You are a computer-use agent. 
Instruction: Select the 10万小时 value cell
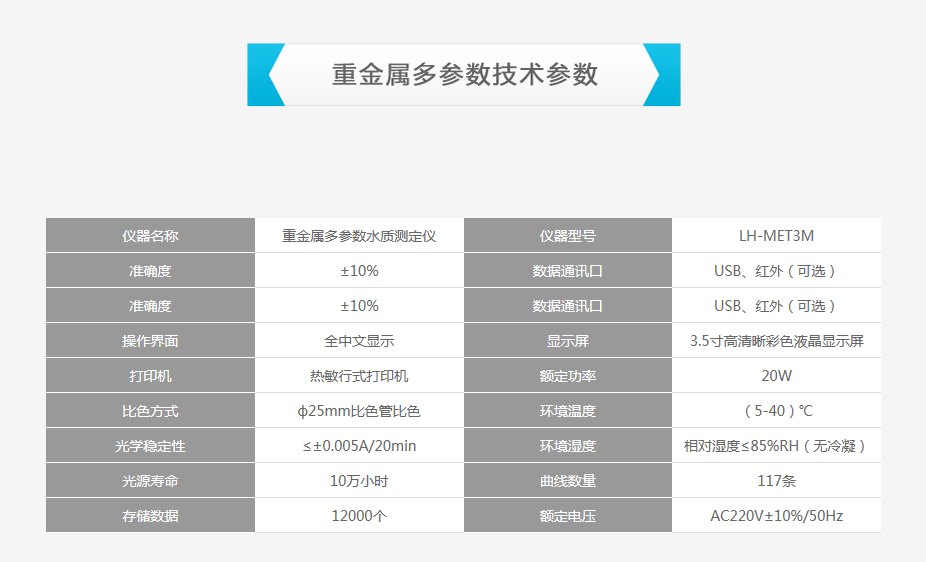point(359,481)
